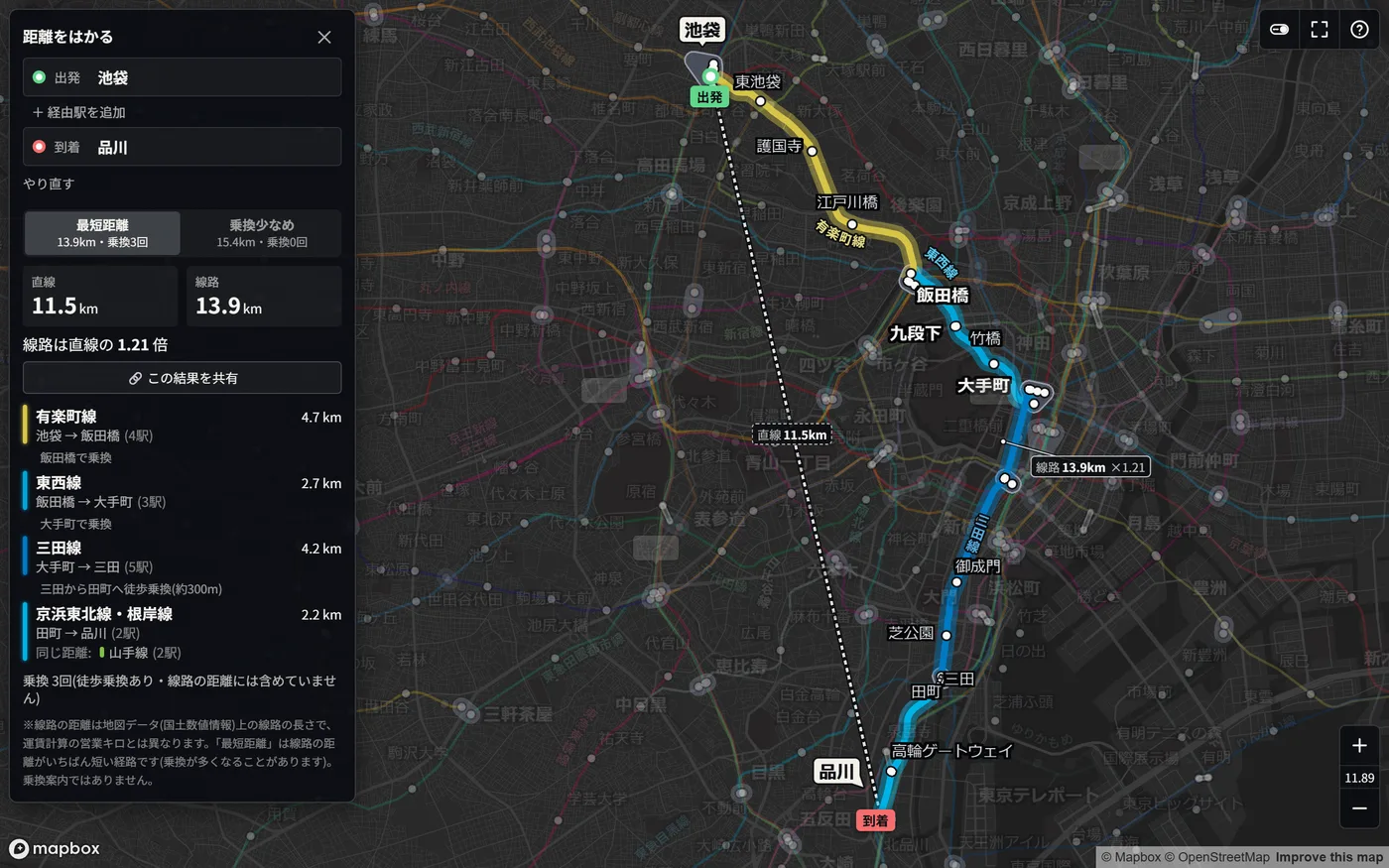Image resolution: width=1389 pixels, height=868 pixels.
Task: Share result with この結果を共有 button
Action: 183,378
